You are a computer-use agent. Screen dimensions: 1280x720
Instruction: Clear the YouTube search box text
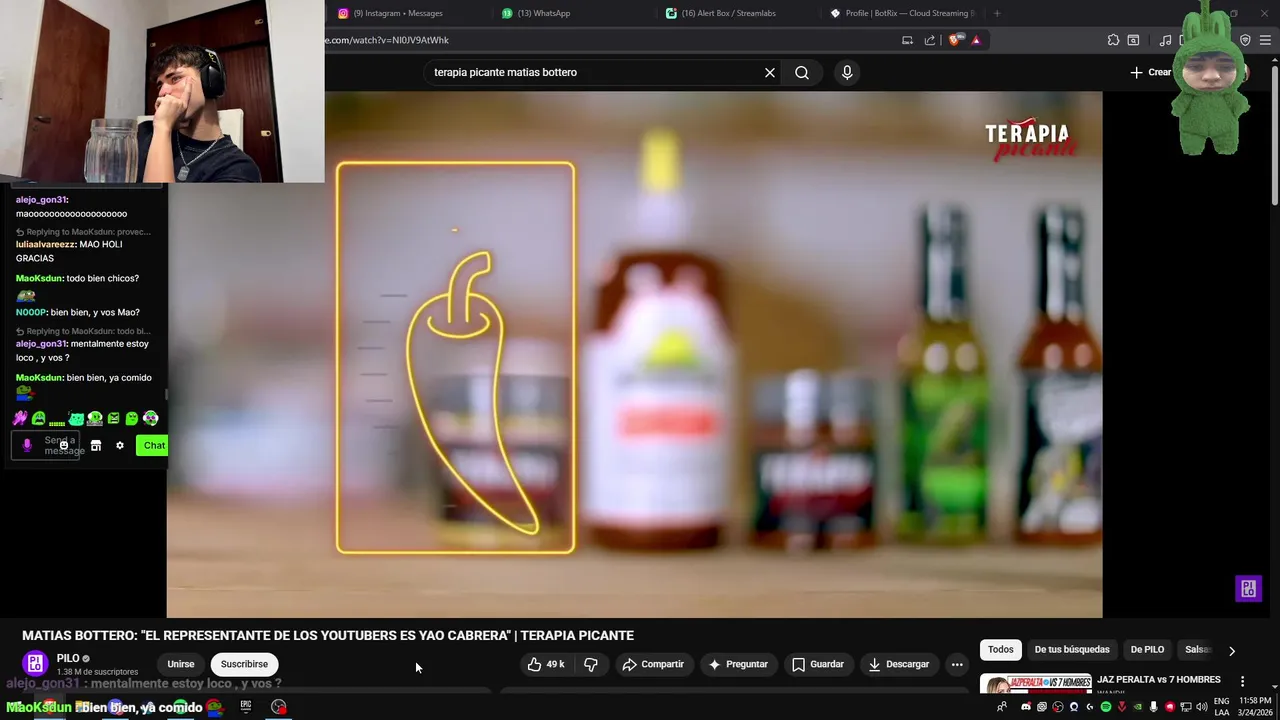pyautogui.click(x=770, y=72)
